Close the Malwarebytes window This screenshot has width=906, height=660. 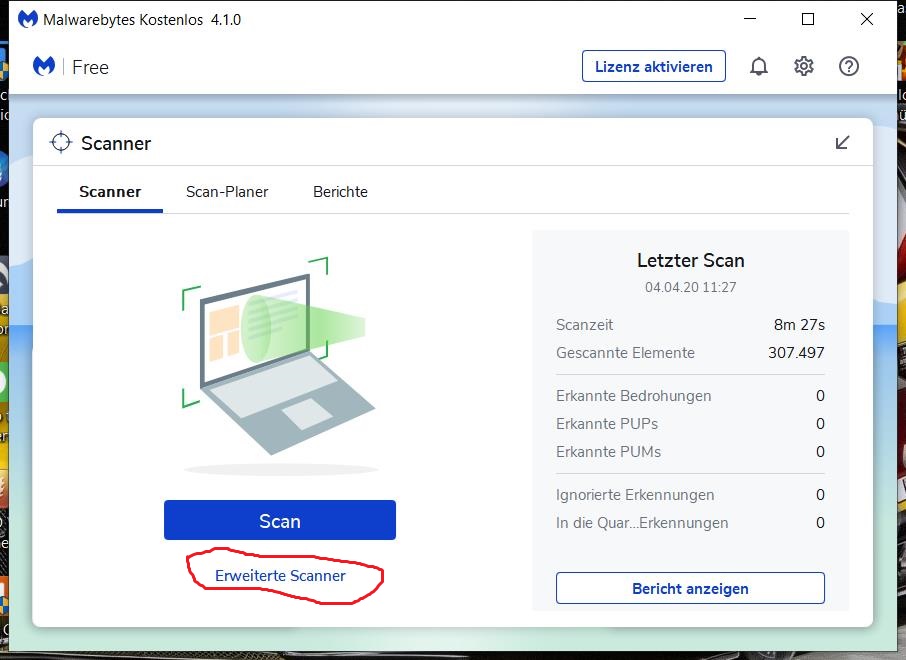pos(867,19)
